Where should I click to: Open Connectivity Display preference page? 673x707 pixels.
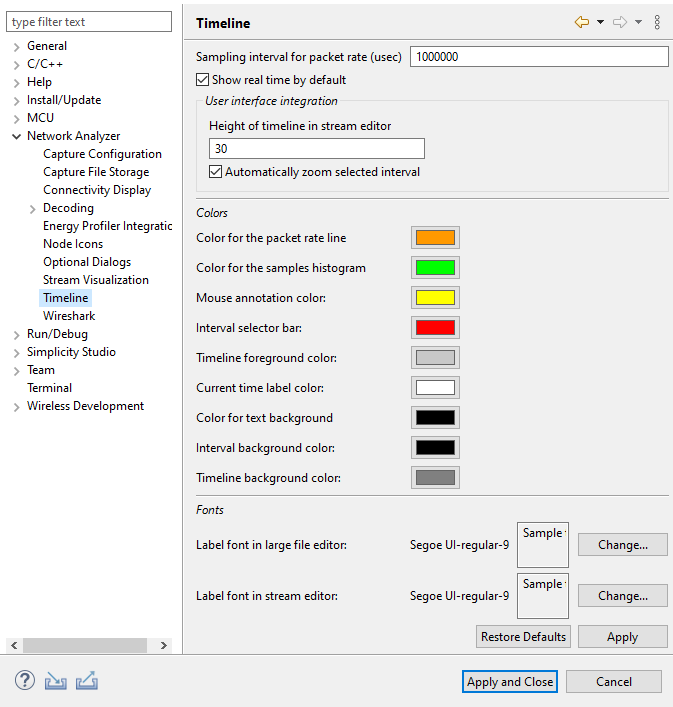[97, 190]
